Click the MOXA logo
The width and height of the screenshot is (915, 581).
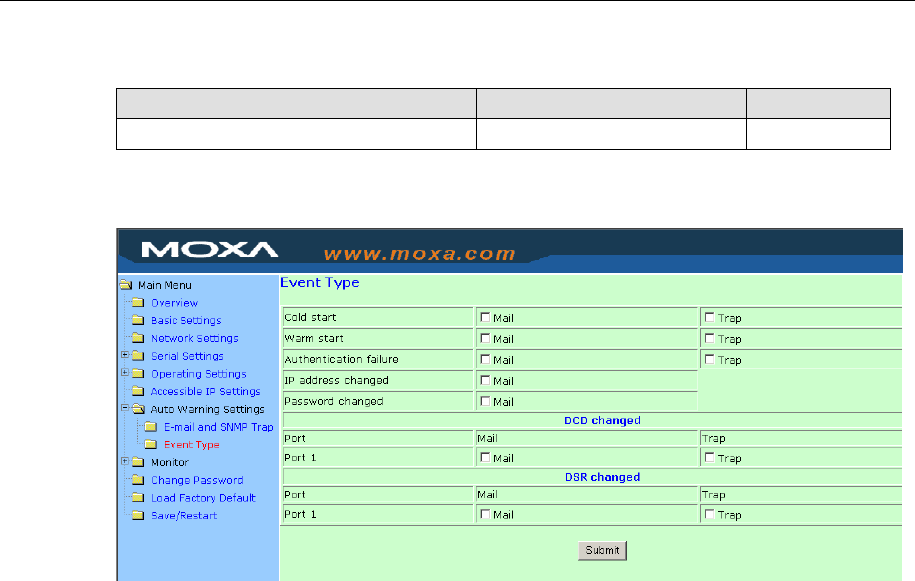coord(209,250)
